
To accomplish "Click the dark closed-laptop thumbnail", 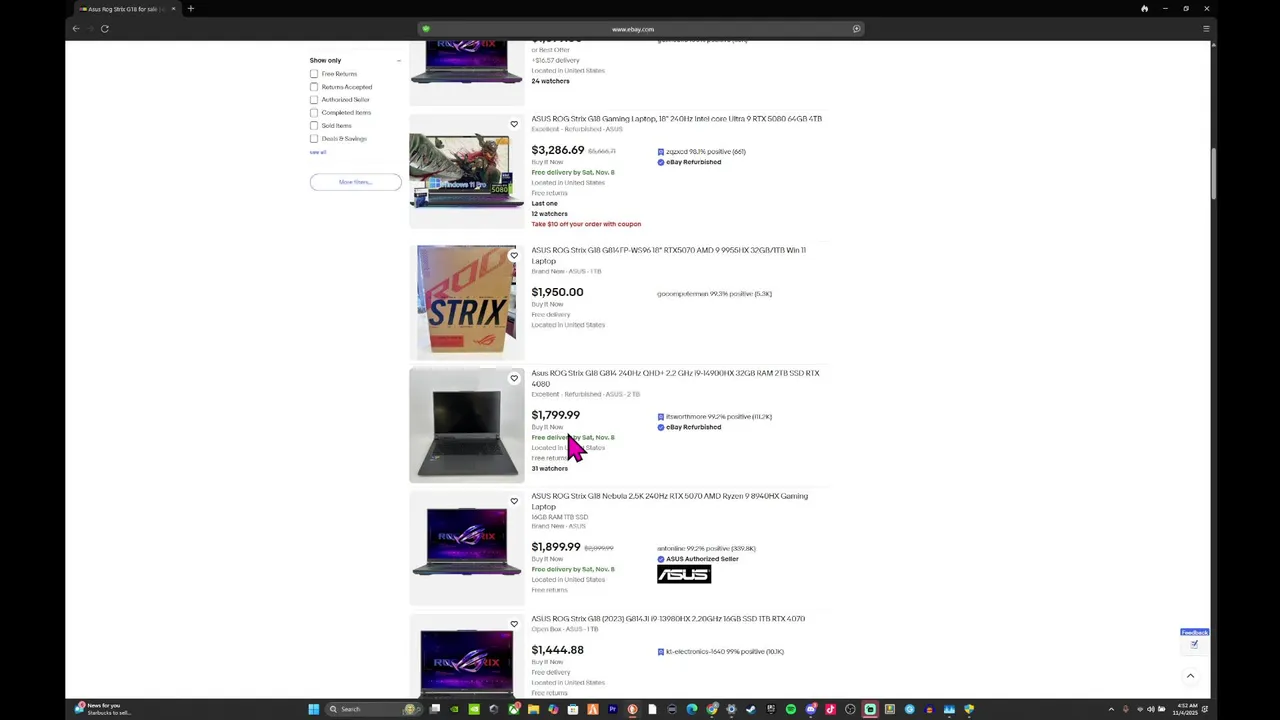I will 466,425.
